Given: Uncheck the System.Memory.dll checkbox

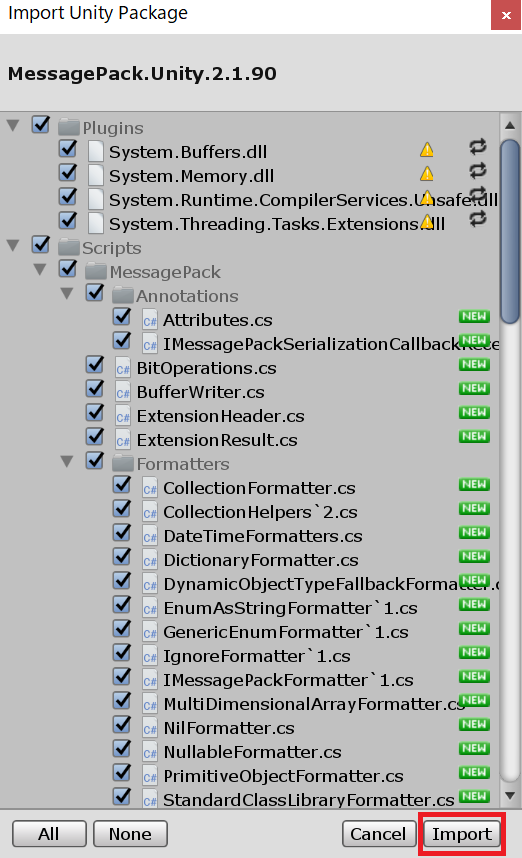Looking at the screenshot, I should pyautogui.click(x=68, y=173).
